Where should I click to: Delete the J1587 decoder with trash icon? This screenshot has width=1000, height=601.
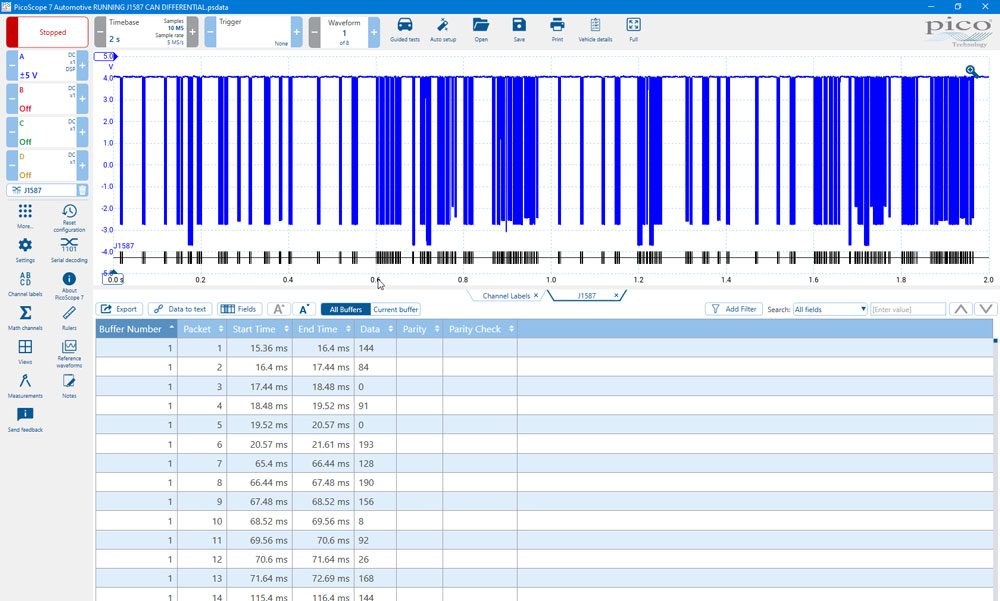(82, 190)
